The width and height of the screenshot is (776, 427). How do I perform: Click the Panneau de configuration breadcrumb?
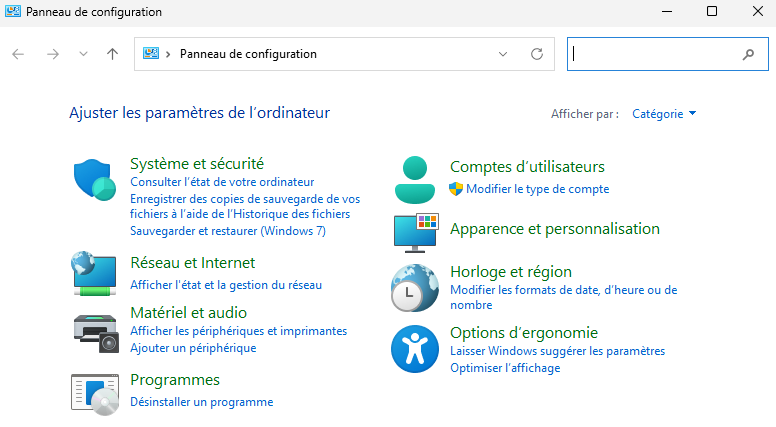click(x=248, y=54)
